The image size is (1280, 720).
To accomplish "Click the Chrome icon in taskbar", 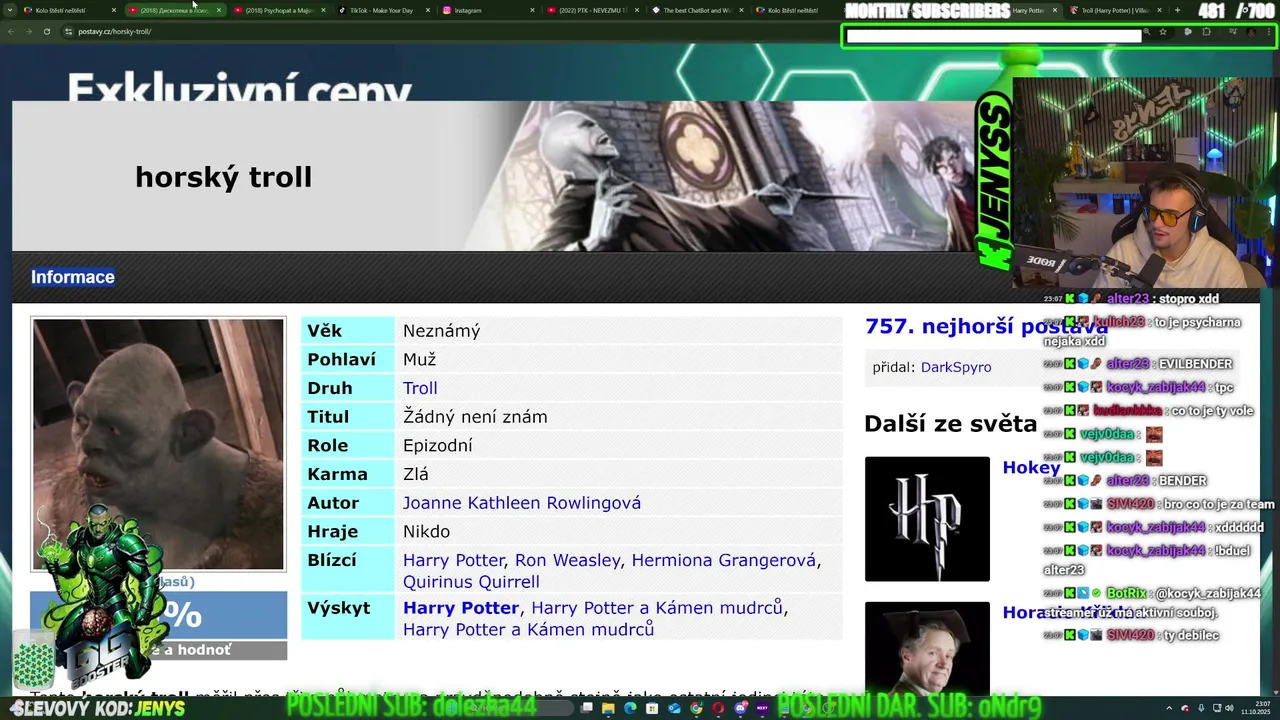I will point(696,708).
